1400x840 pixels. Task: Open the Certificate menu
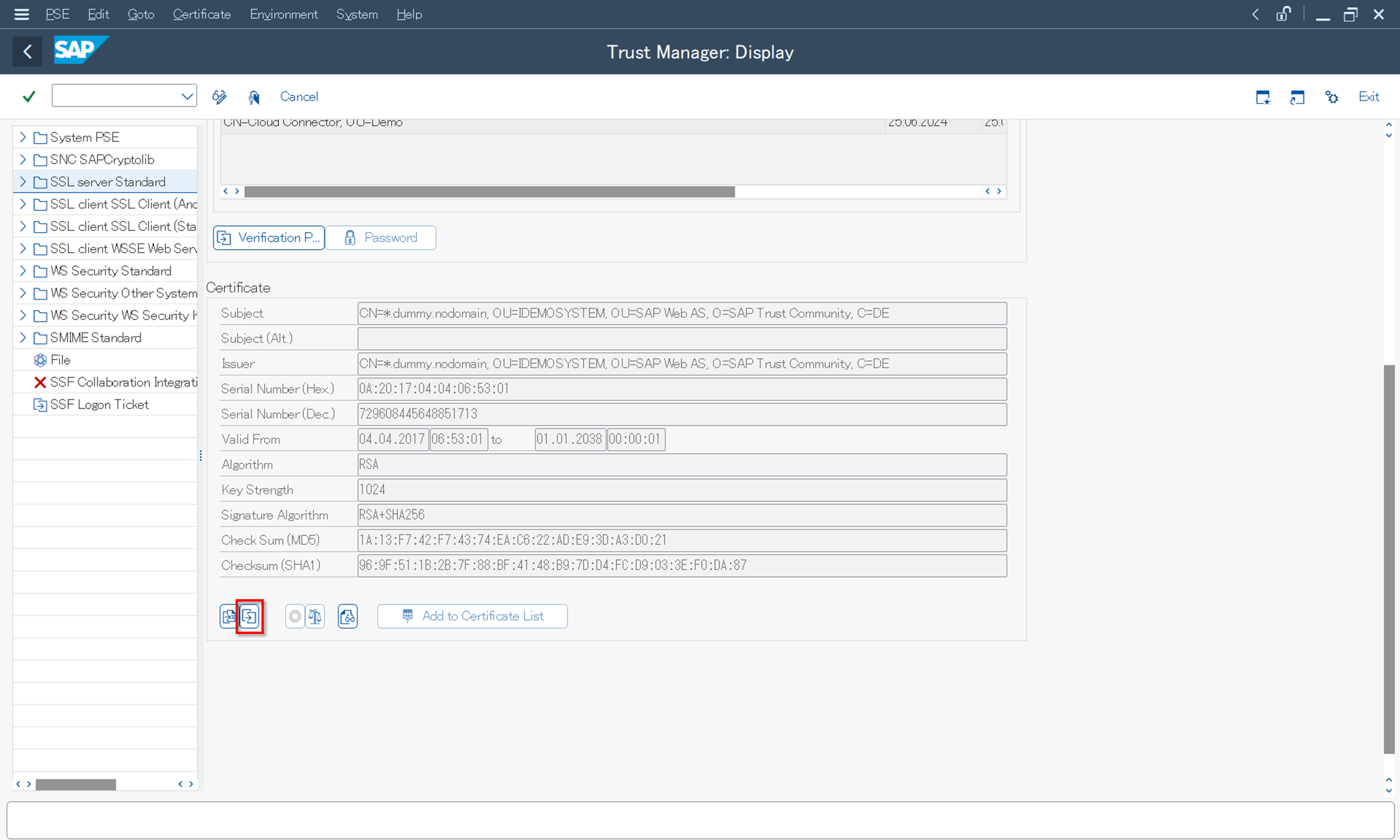201,14
